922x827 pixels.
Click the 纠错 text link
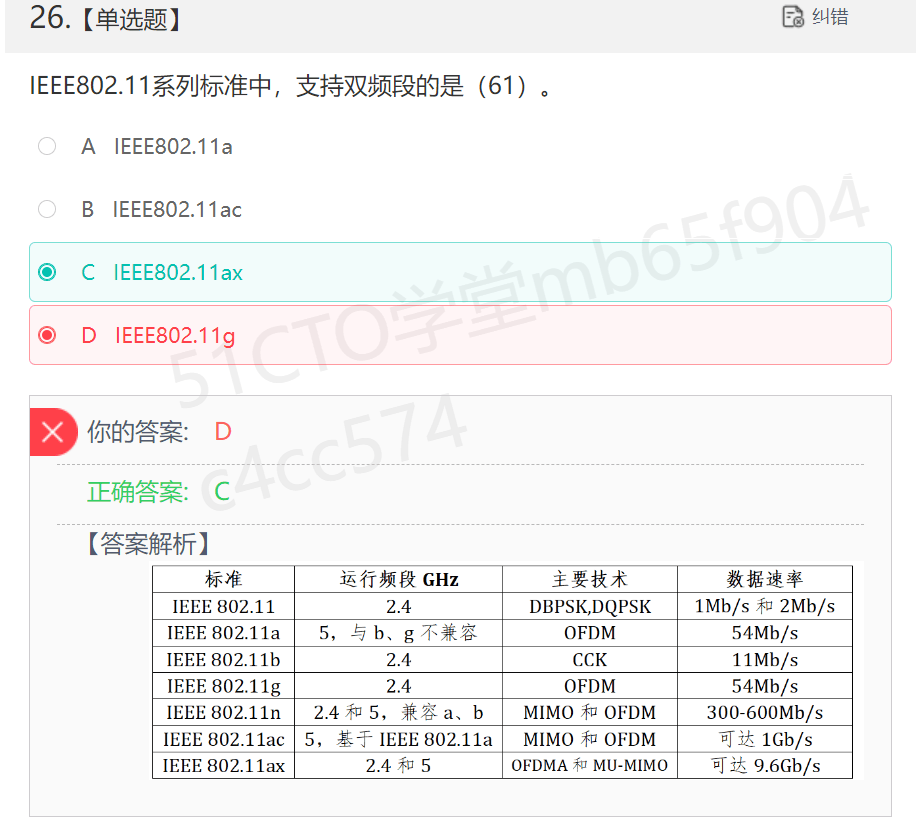click(x=830, y=16)
